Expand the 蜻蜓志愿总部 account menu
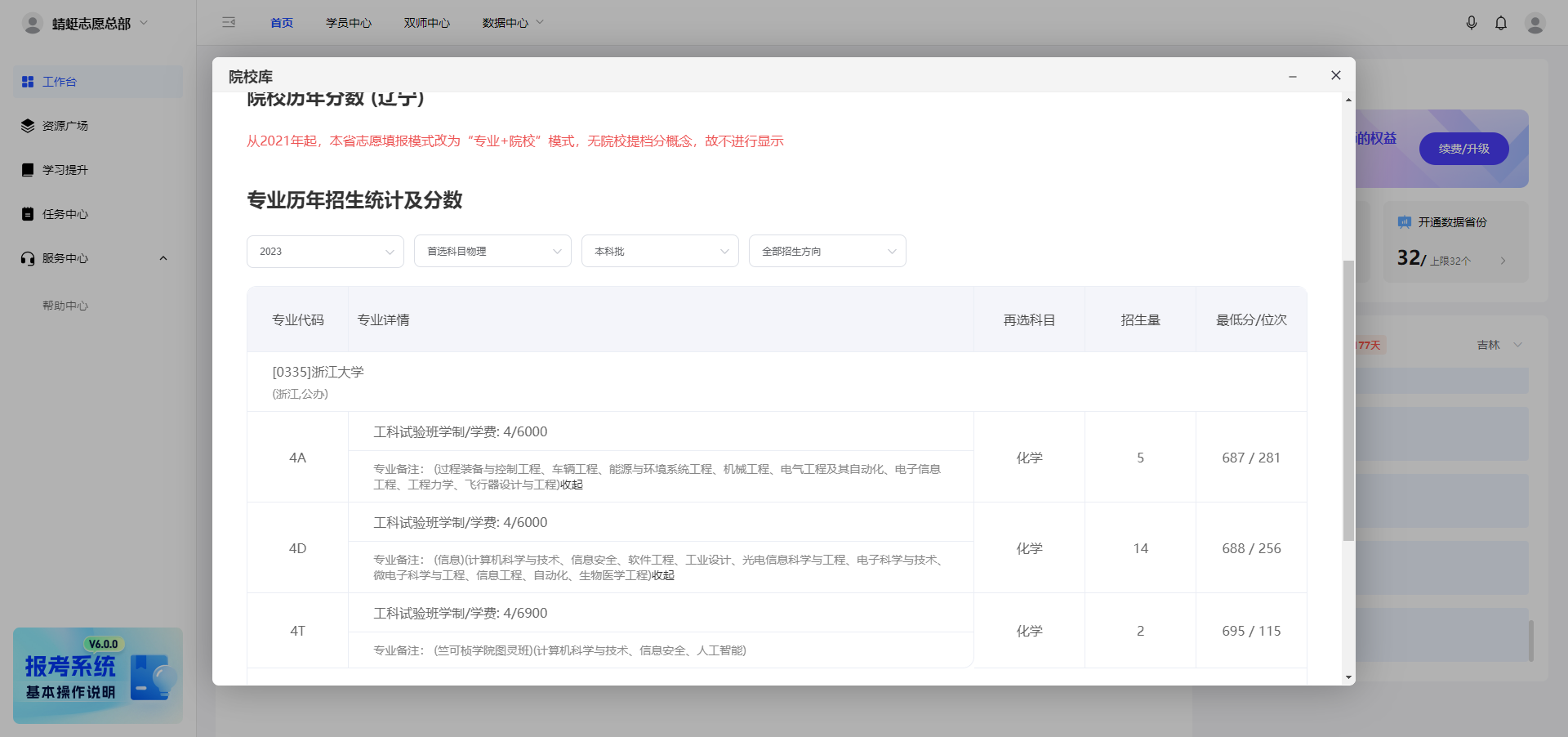Image resolution: width=1568 pixels, height=737 pixels. tap(144, 23)
